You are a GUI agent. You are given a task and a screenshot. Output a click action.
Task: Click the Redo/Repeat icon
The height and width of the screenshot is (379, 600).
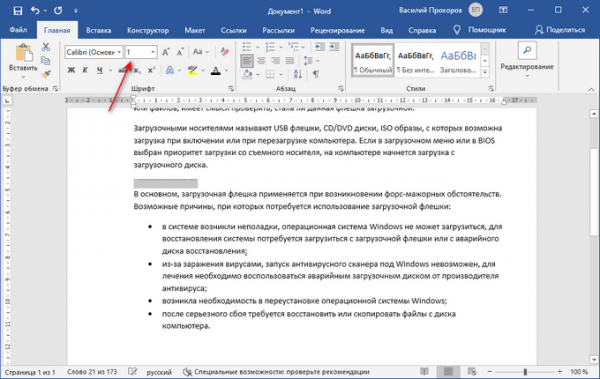pyautogui.click(x=58, y=11)
